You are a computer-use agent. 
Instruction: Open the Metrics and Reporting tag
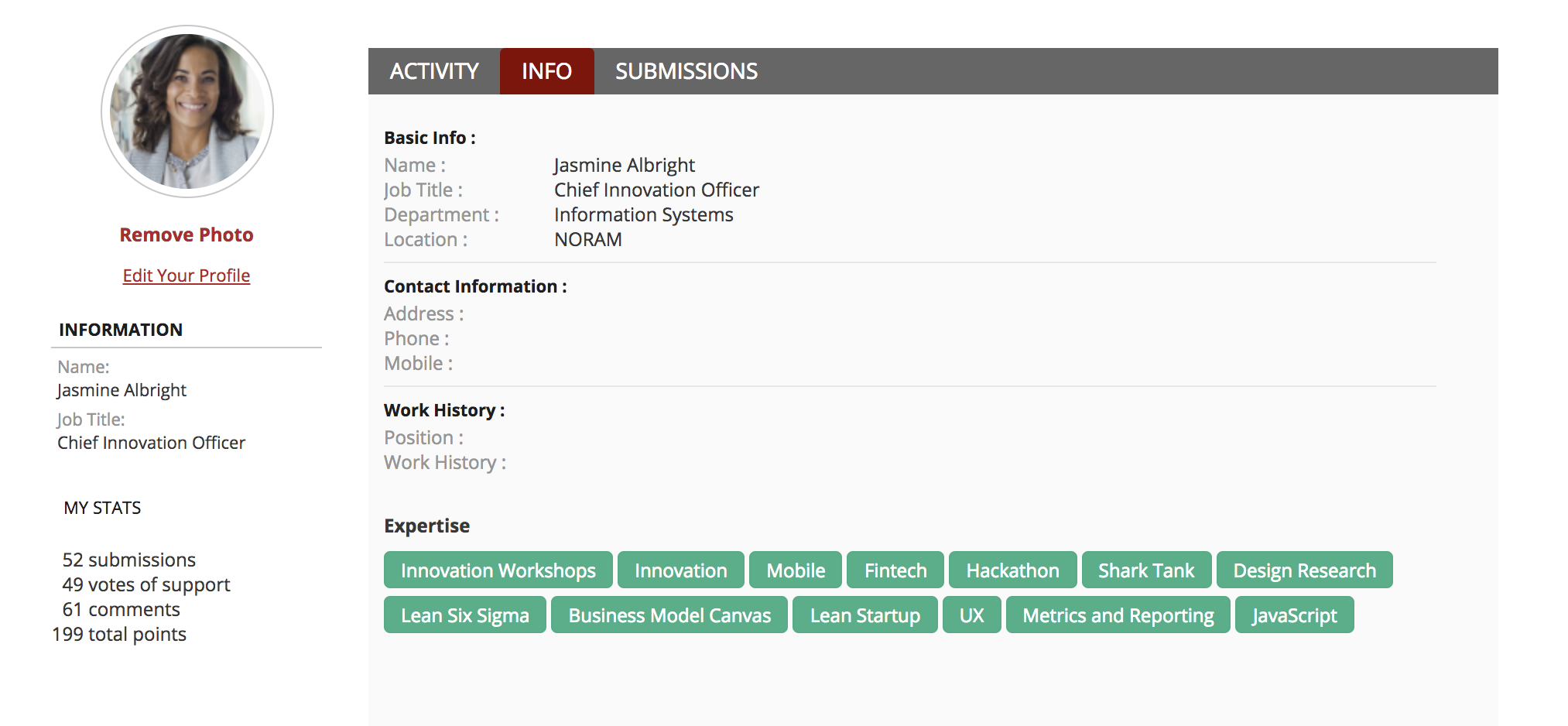1118,615
